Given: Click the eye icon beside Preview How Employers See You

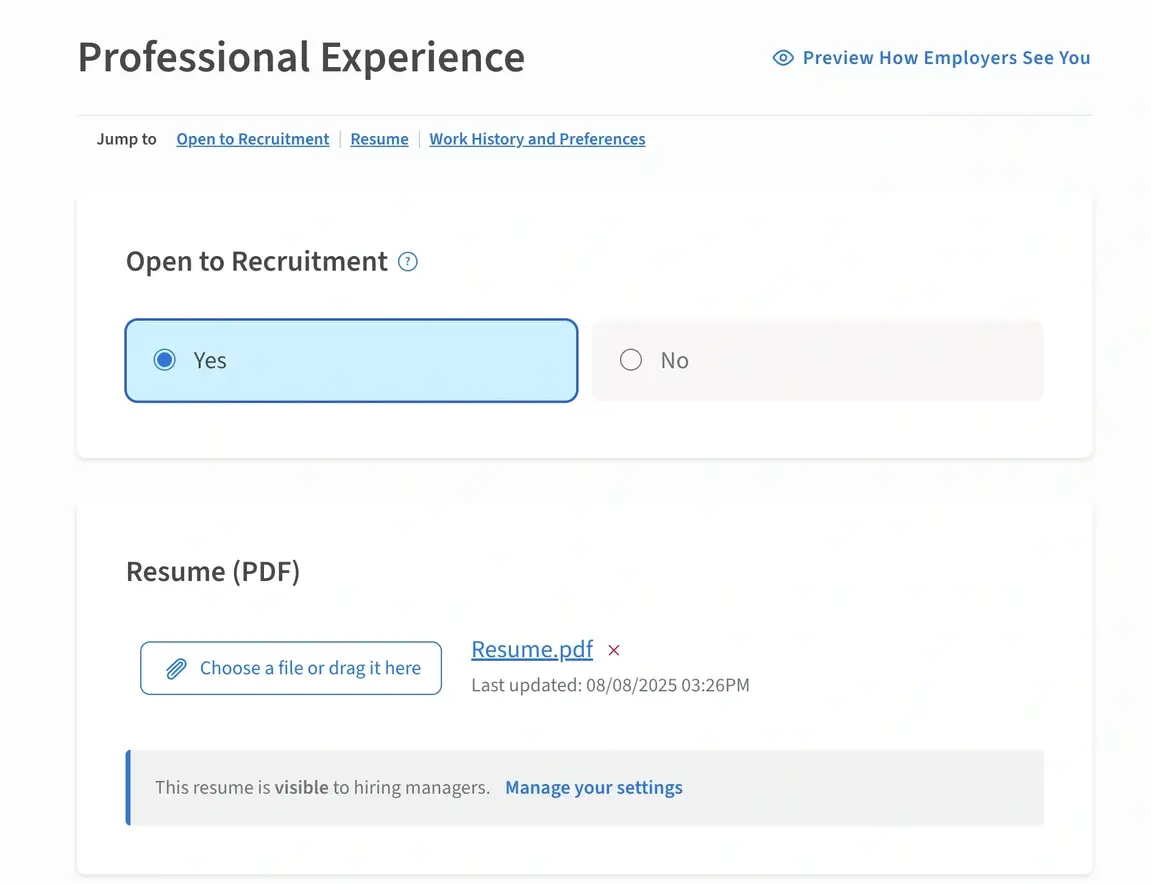Looking at the screenshot, I should [x=783, y=58].
